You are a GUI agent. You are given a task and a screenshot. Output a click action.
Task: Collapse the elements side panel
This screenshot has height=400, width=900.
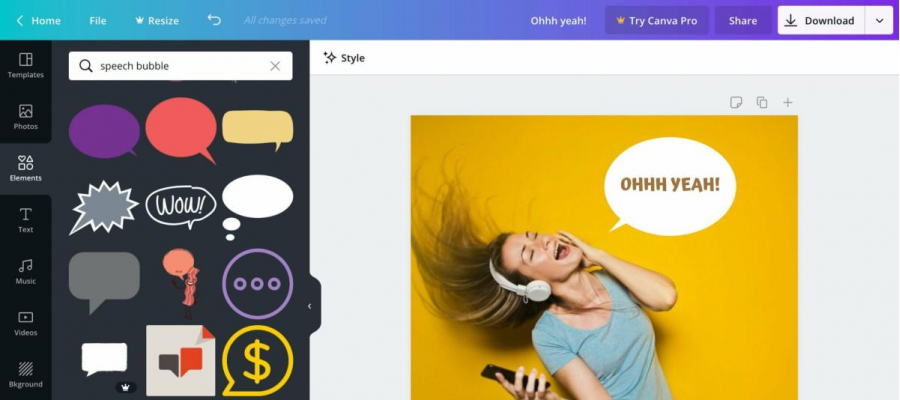coord(310,306)
